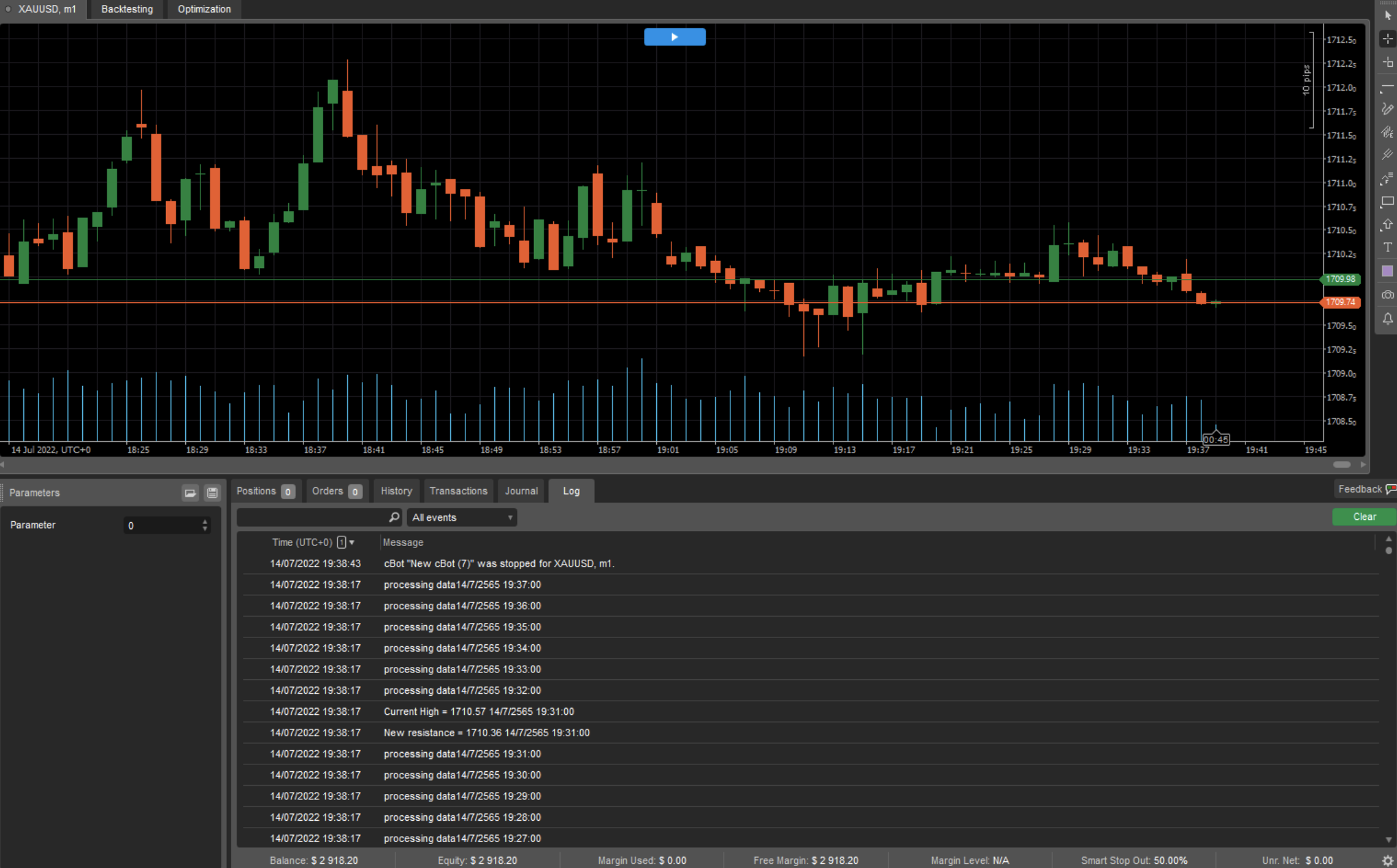Screen dimensions: 1397x868
Task: Open the History tab
Action: 396,491
